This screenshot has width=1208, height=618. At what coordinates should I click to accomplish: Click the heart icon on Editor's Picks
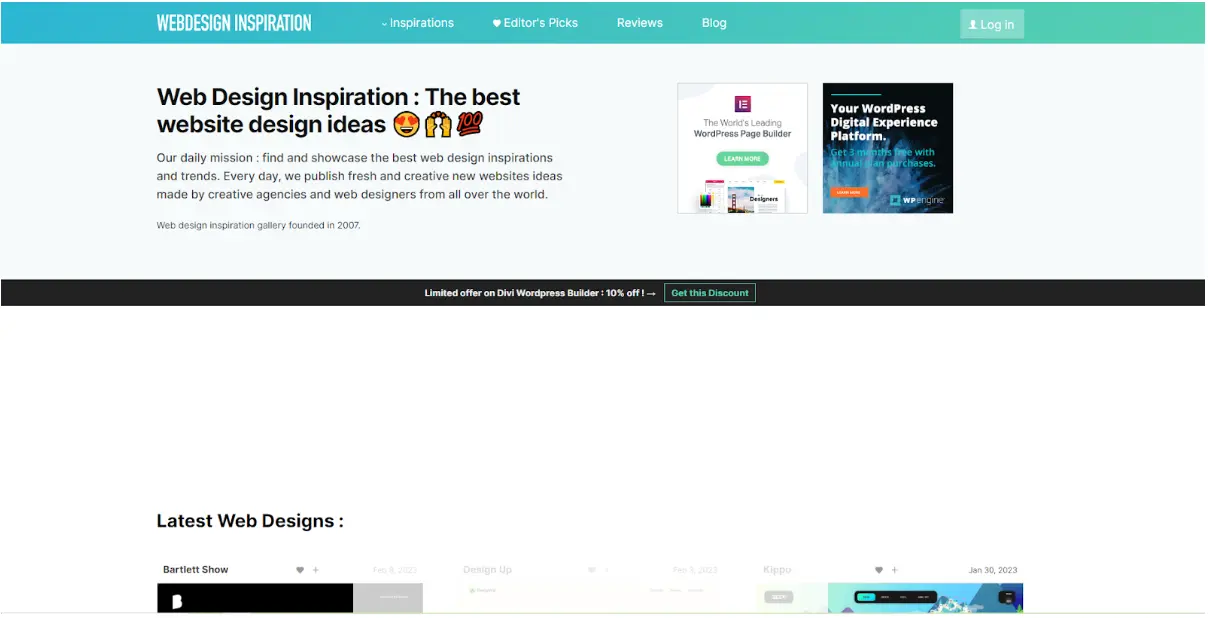click(497, 22)
